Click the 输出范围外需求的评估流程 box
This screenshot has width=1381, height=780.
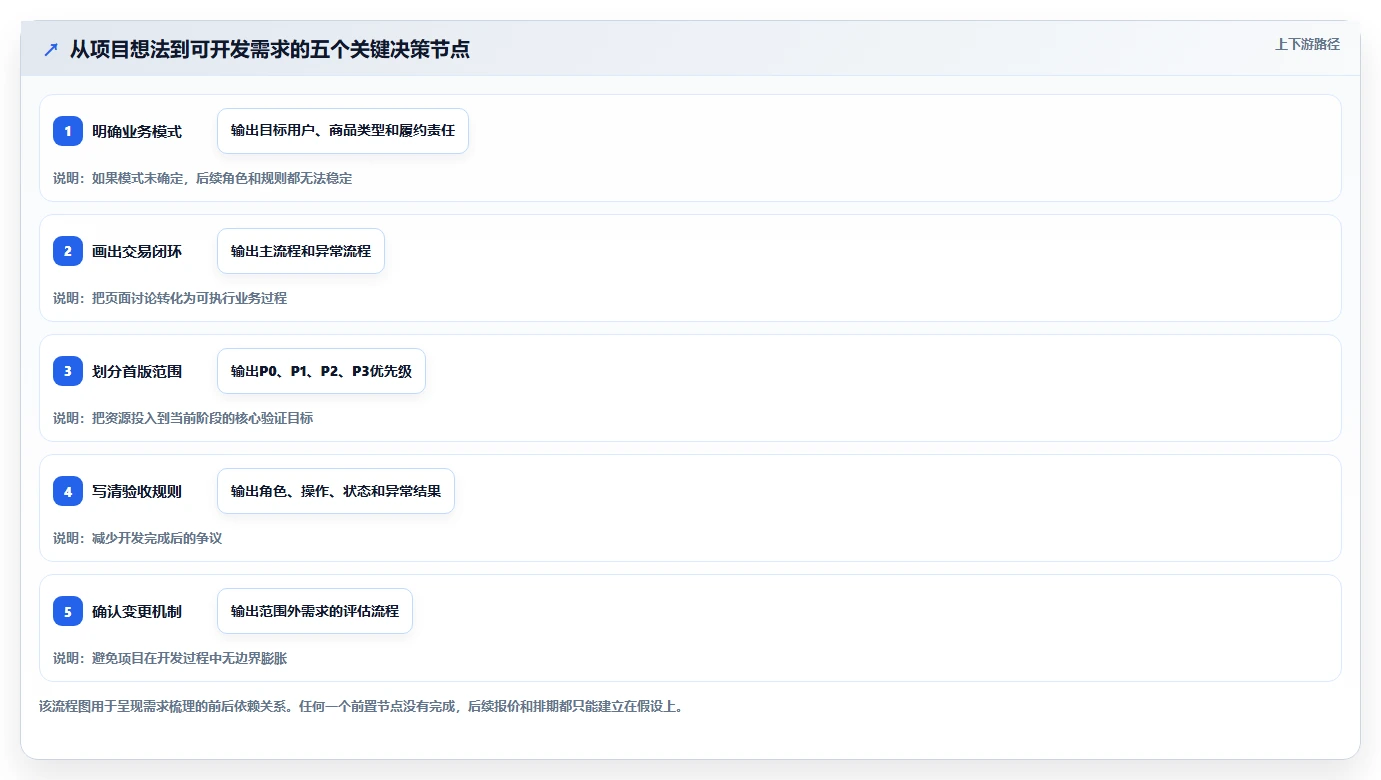pos(315,611)
